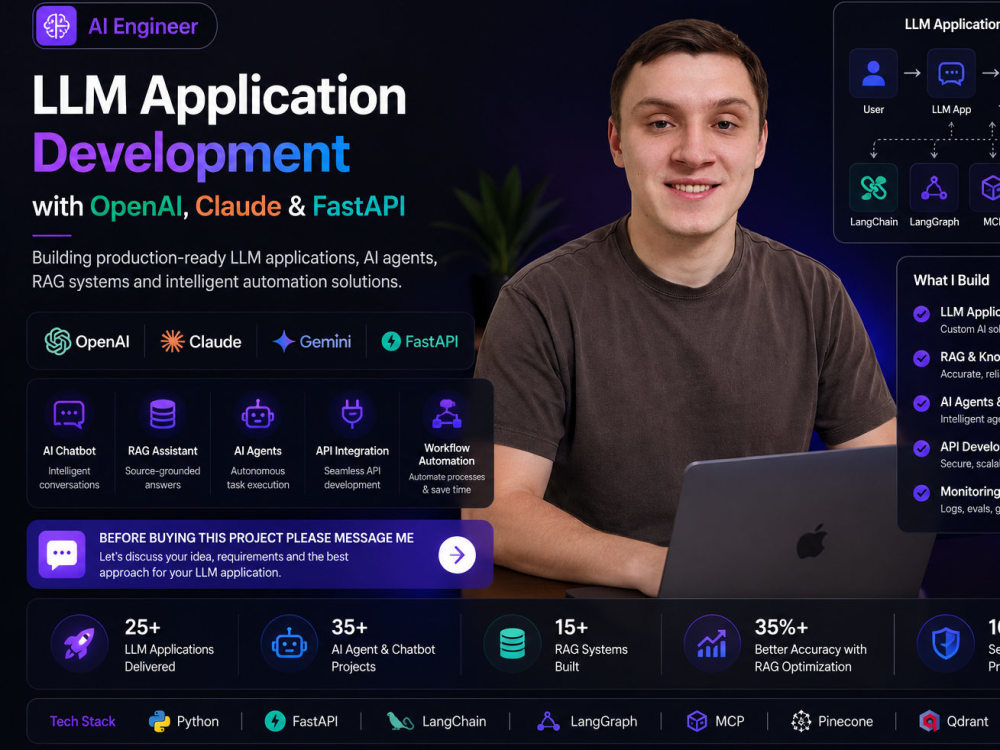The height and width of the screenshot is (750, 1000).
Task: Select the API Integration plug icon
Action: tap(352, 413)
